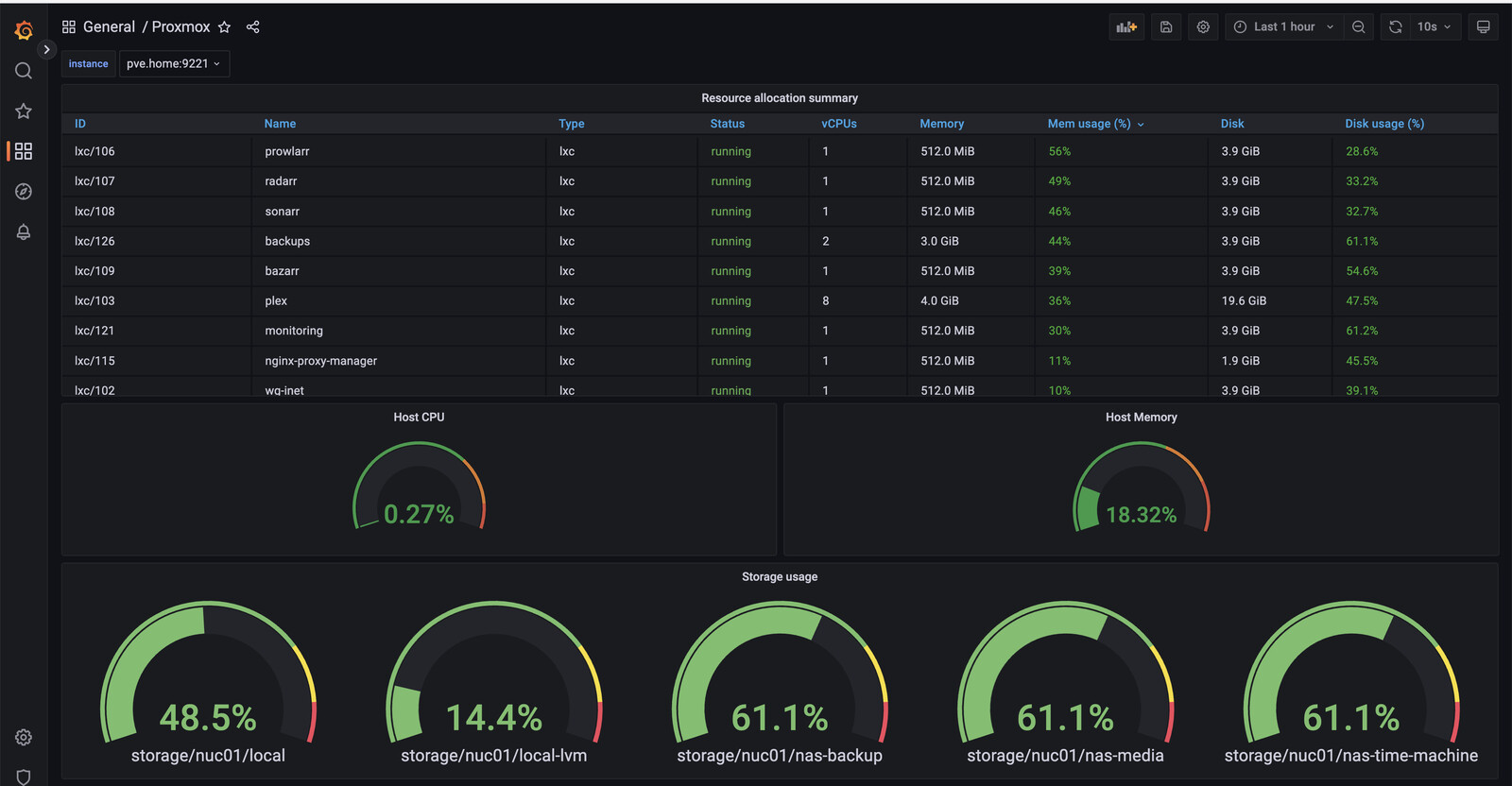Toggle Mem usage (%) sort order
Image resolution: width=1512 pixels, height=786 pixels.
[1095, 124]
